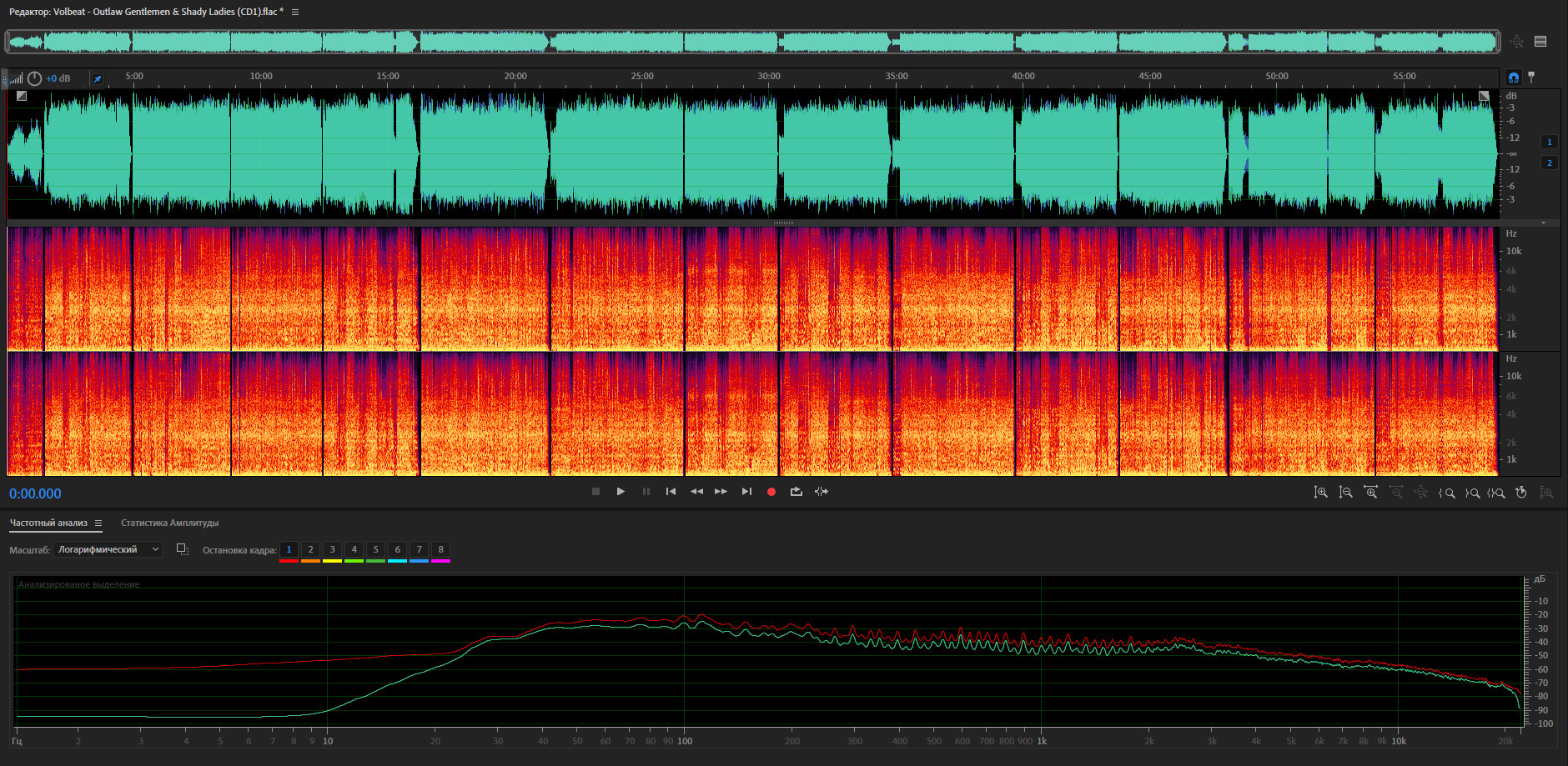Toggle channel 1 enable button

(1550, 142)
